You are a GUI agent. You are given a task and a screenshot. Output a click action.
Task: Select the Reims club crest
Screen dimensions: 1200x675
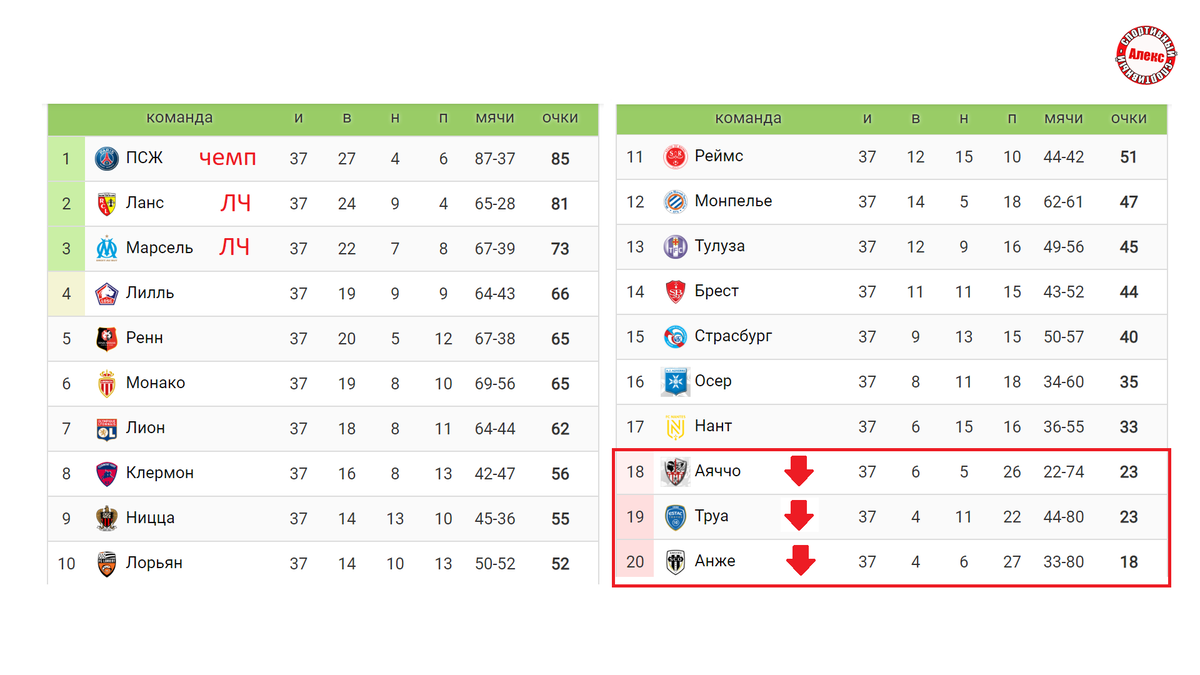pos(675,156)
